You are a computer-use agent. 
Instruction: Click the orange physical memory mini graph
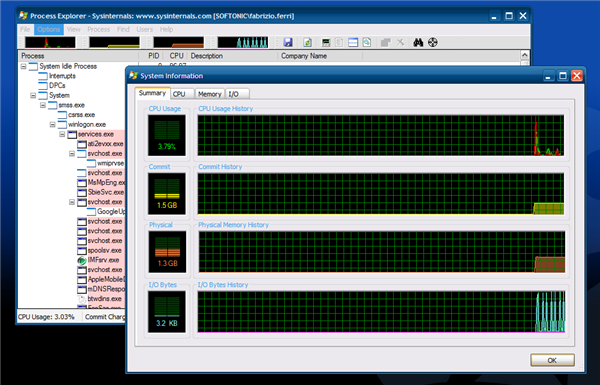[x=178, y=42]
